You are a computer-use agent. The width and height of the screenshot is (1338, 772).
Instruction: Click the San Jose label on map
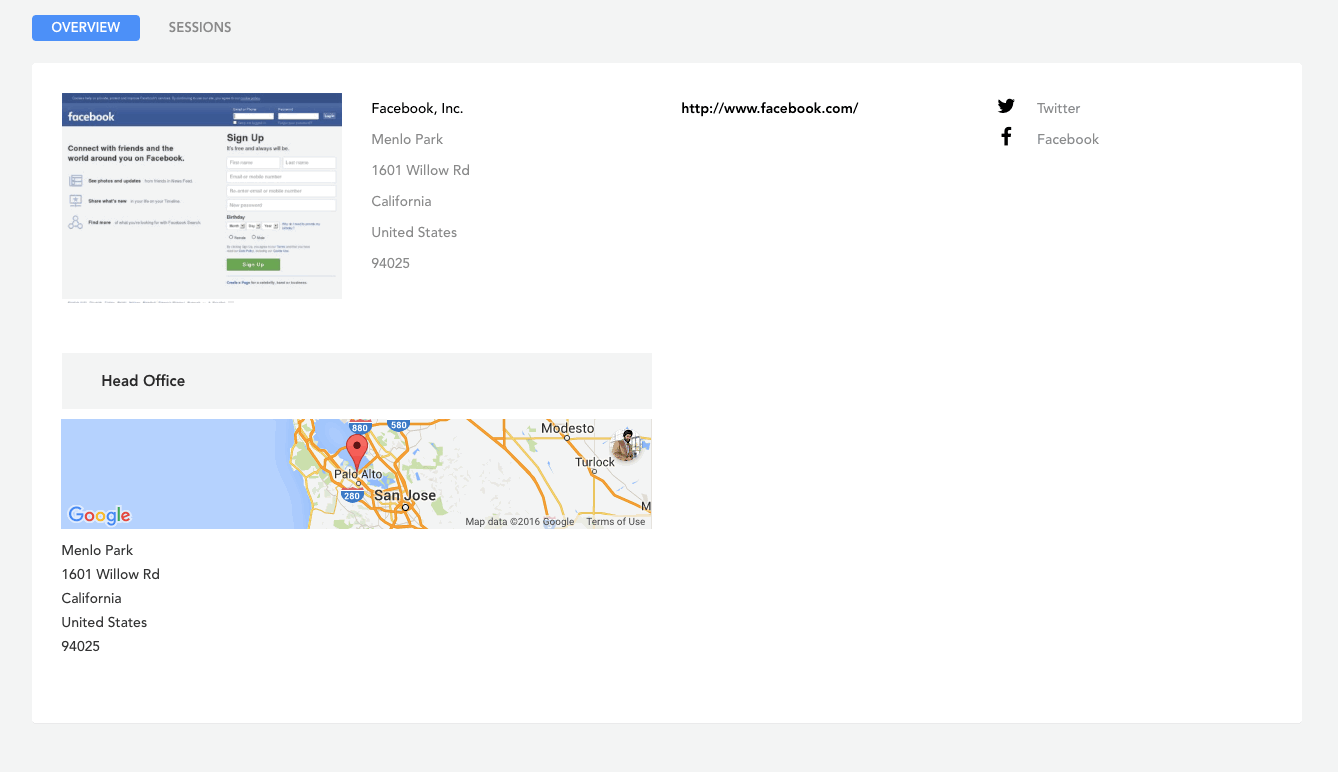(405, 496)
